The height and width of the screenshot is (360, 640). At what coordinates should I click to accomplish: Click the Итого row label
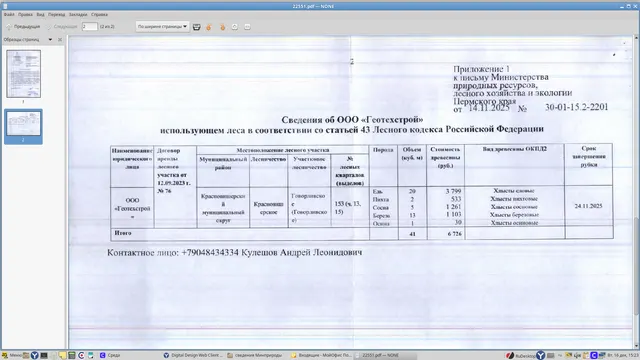[x=123, y=233]
